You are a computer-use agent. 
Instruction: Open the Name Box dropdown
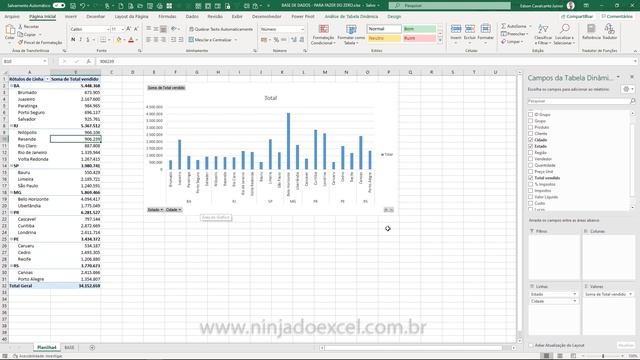[44, 61]
